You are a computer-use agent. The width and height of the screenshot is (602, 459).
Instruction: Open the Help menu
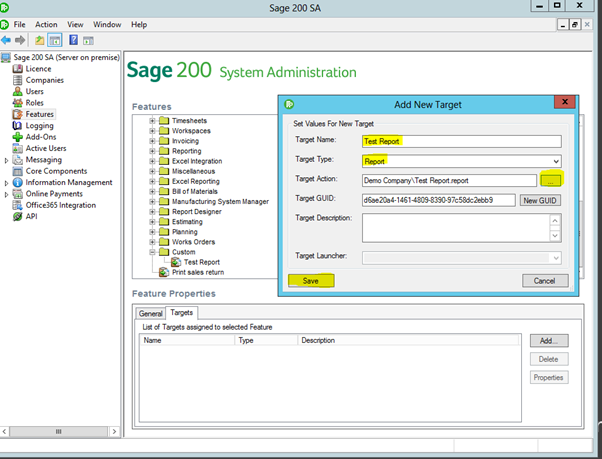tap(139, 25)
